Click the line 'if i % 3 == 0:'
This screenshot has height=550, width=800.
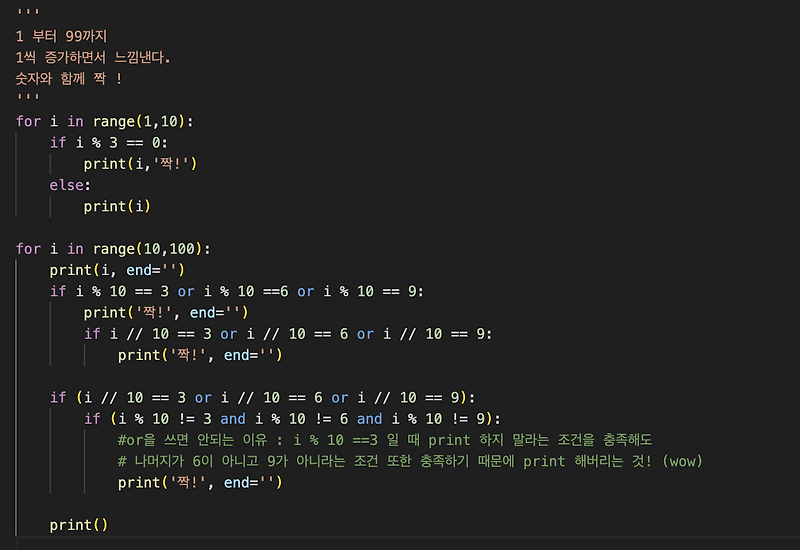point(109,142)
